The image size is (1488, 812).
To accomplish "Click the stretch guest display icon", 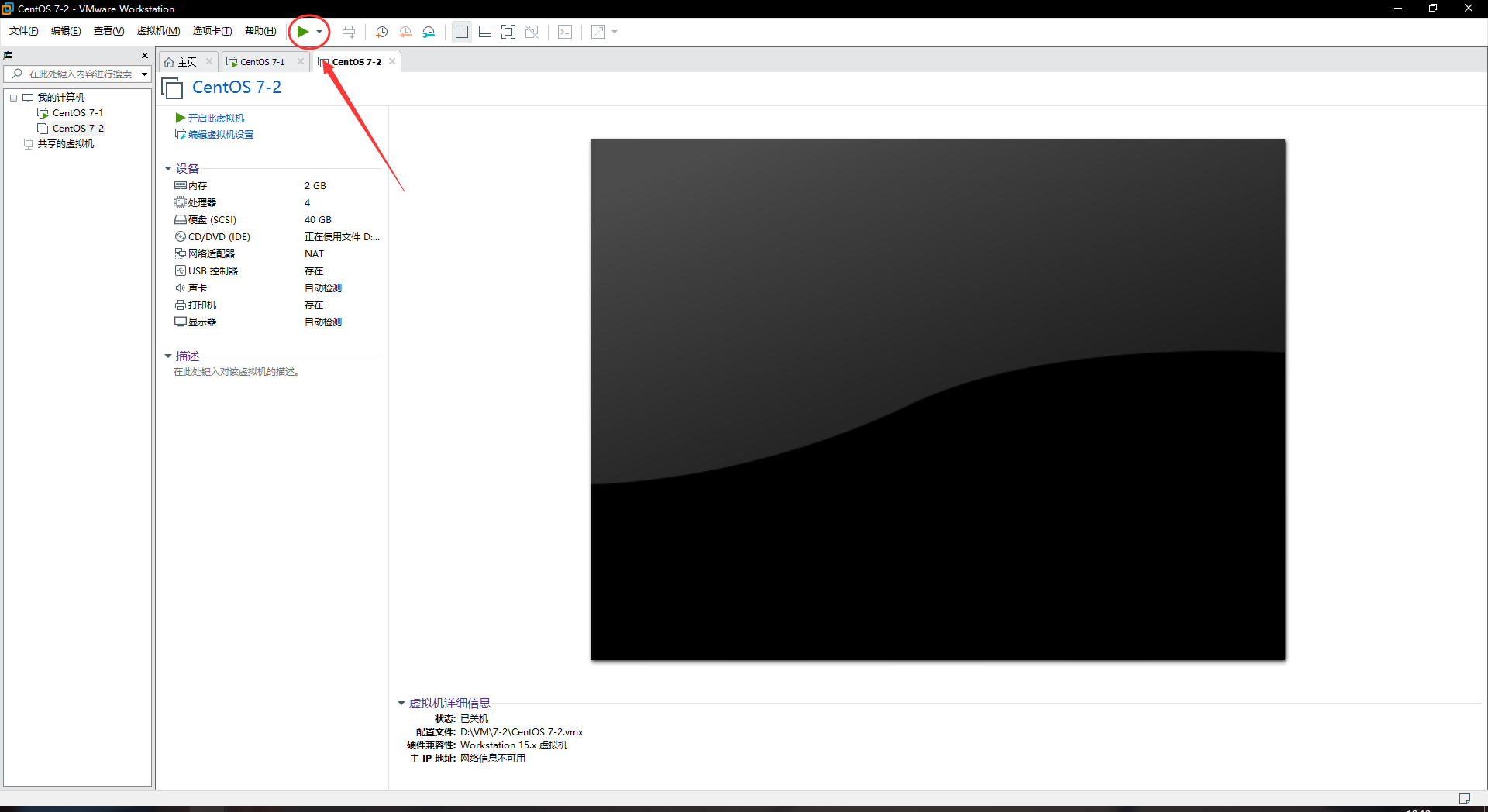I will click(598, 32).
